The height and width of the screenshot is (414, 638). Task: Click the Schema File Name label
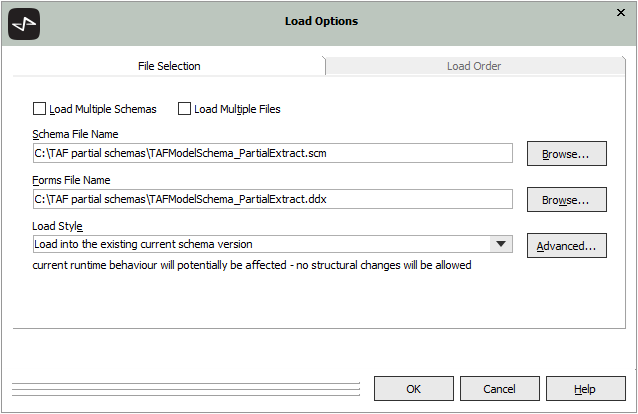coord(76,134)
